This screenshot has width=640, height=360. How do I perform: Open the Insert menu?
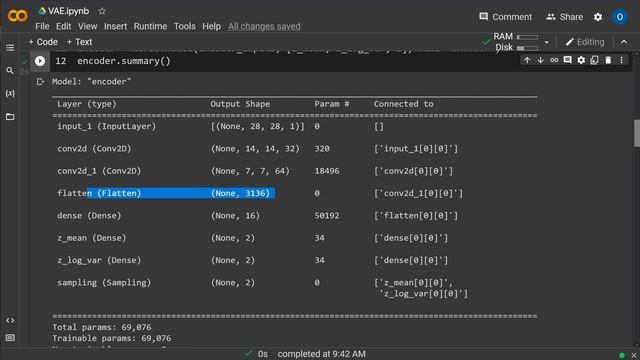[x=115, y=27]
